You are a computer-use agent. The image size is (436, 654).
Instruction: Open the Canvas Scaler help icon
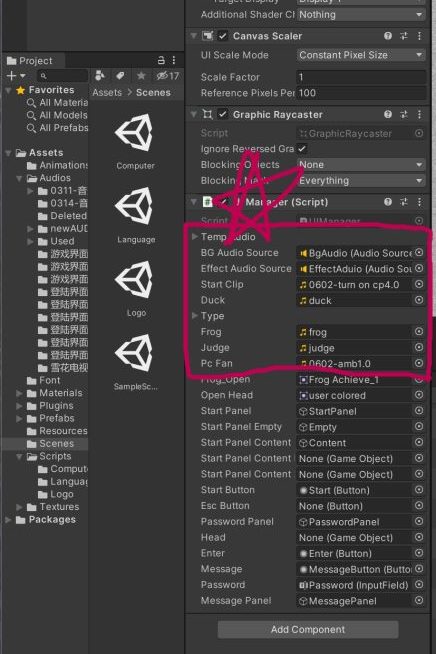(388, 36)
